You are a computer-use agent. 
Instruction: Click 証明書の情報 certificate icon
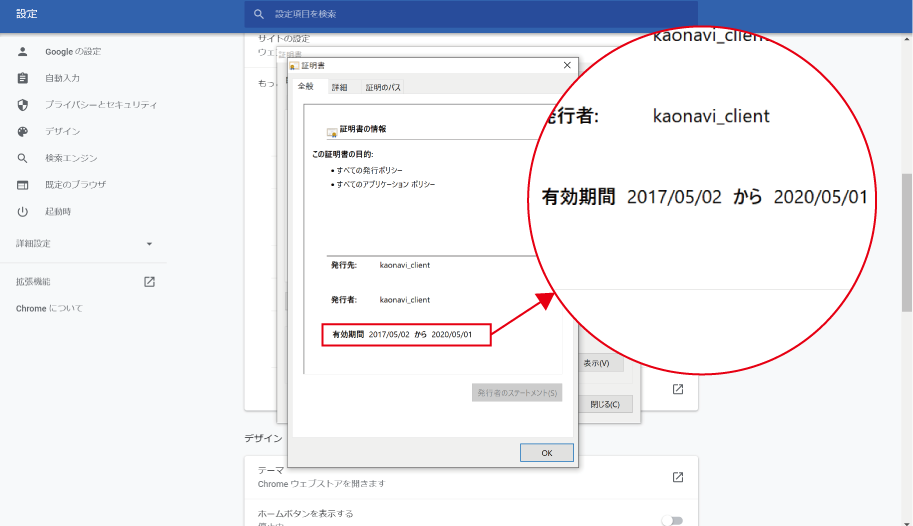pos(332,132)
